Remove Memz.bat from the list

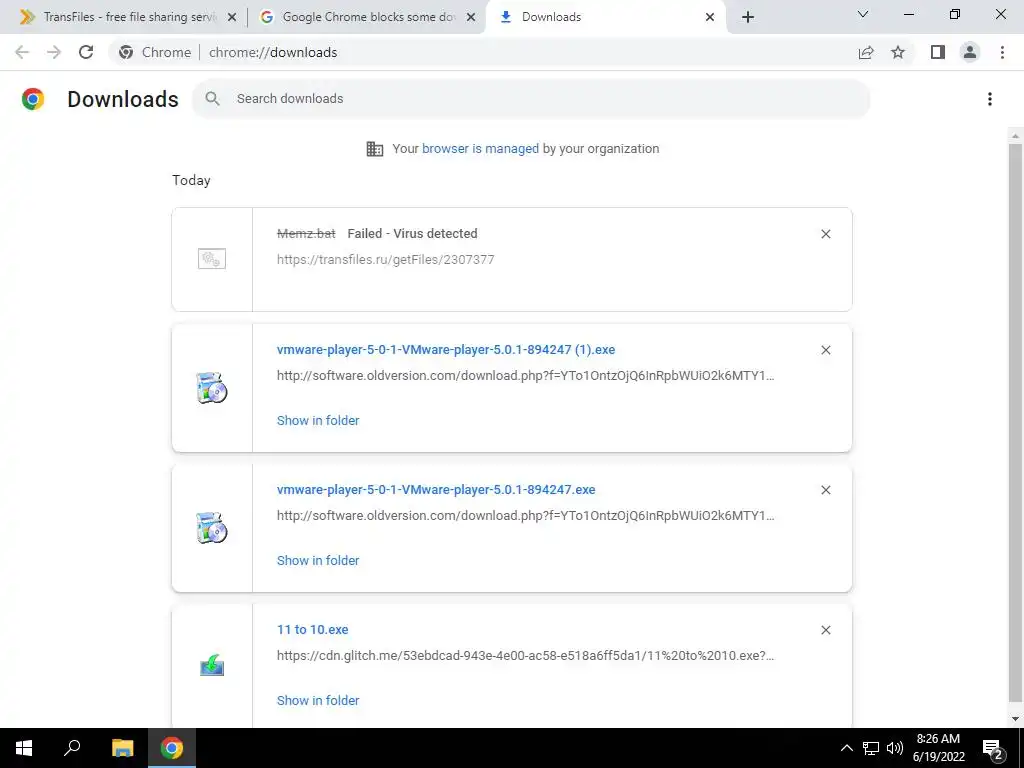(x=825, y=234)
